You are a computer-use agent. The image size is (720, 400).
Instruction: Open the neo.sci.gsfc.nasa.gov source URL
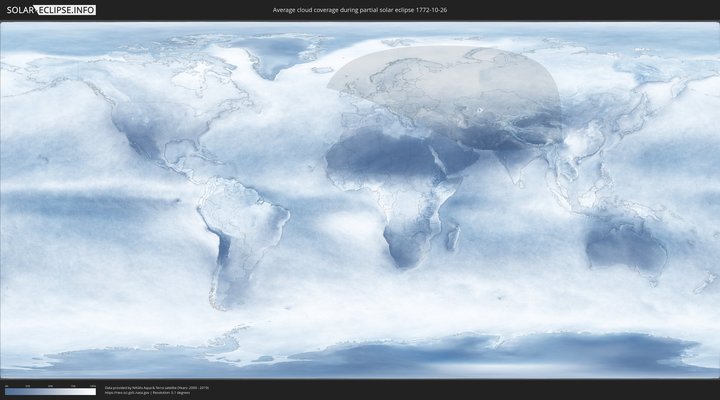(128, 393)
